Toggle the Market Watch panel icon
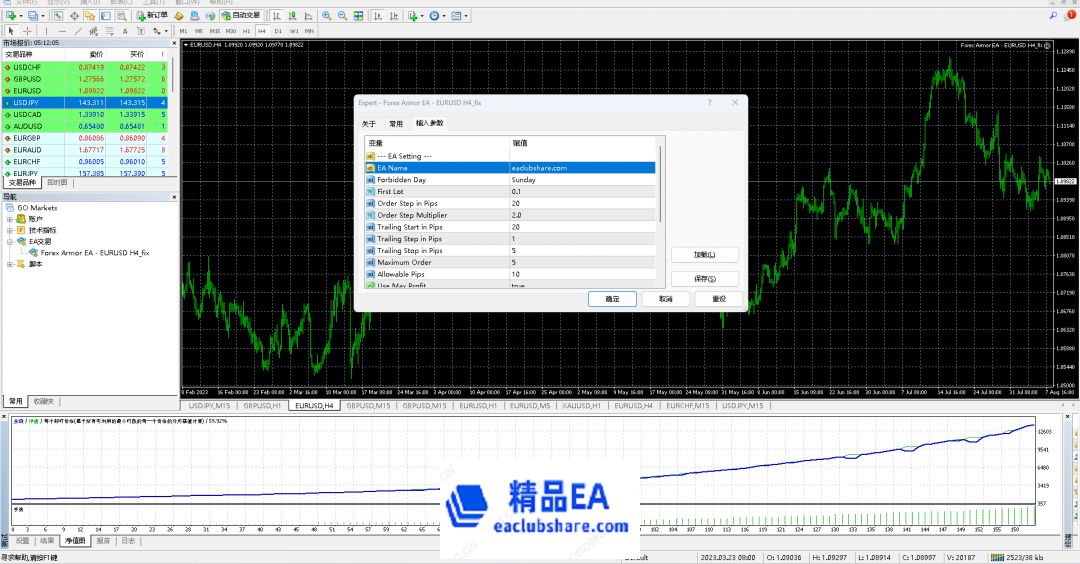This screenshot has height=564, width=1080. (59, 16)
